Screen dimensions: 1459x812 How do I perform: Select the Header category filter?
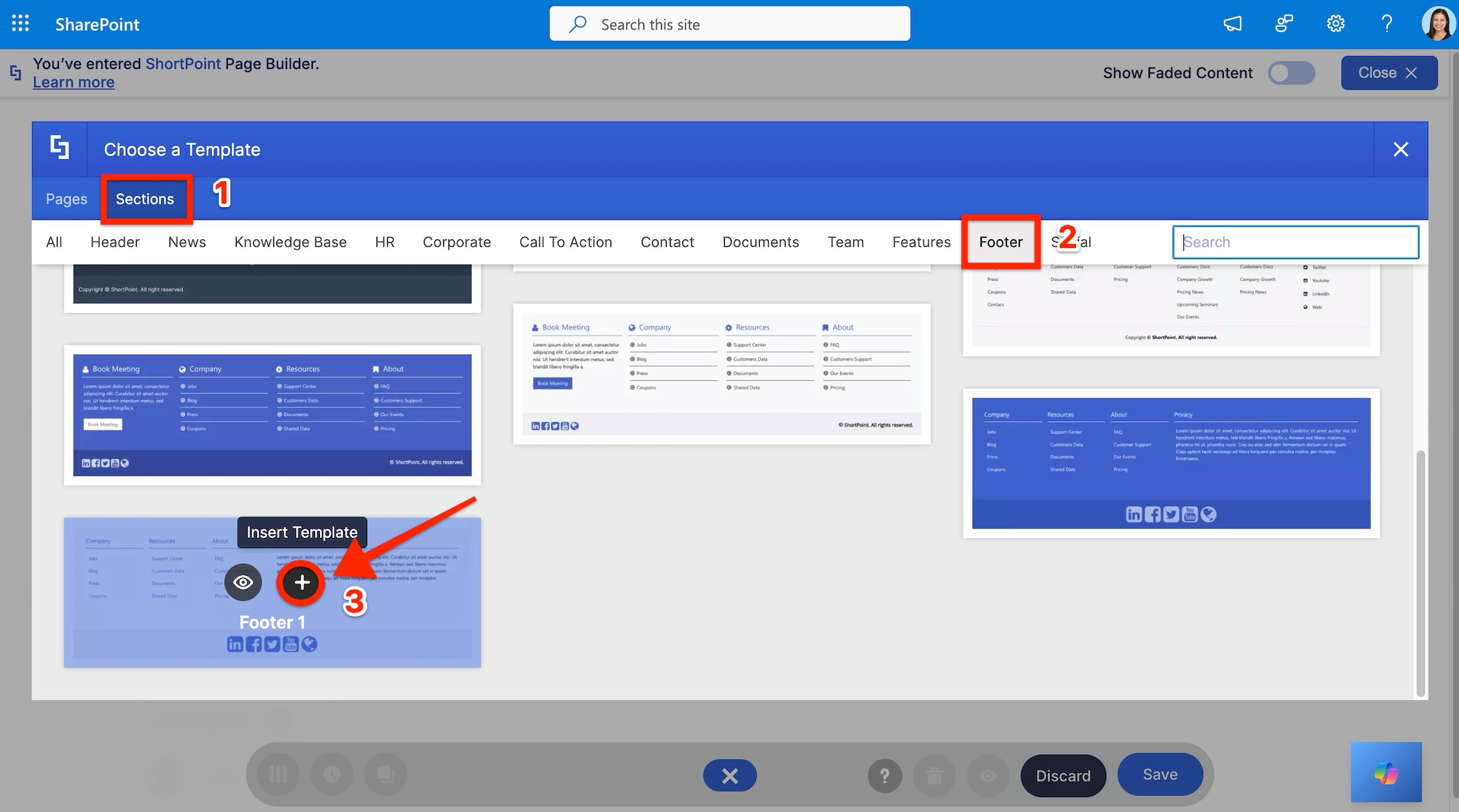point(115,242)
